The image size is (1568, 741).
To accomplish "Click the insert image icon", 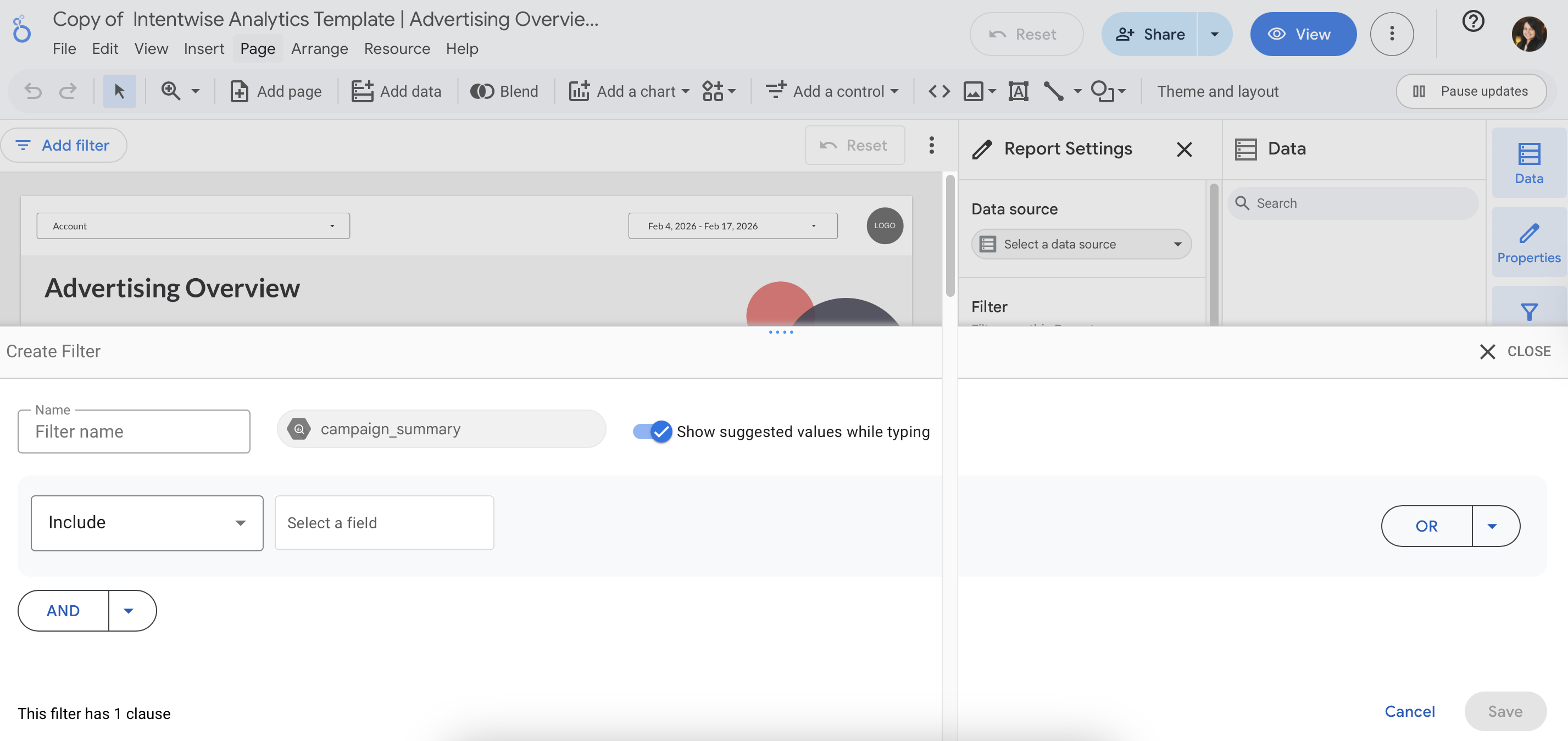I will 974,91.
